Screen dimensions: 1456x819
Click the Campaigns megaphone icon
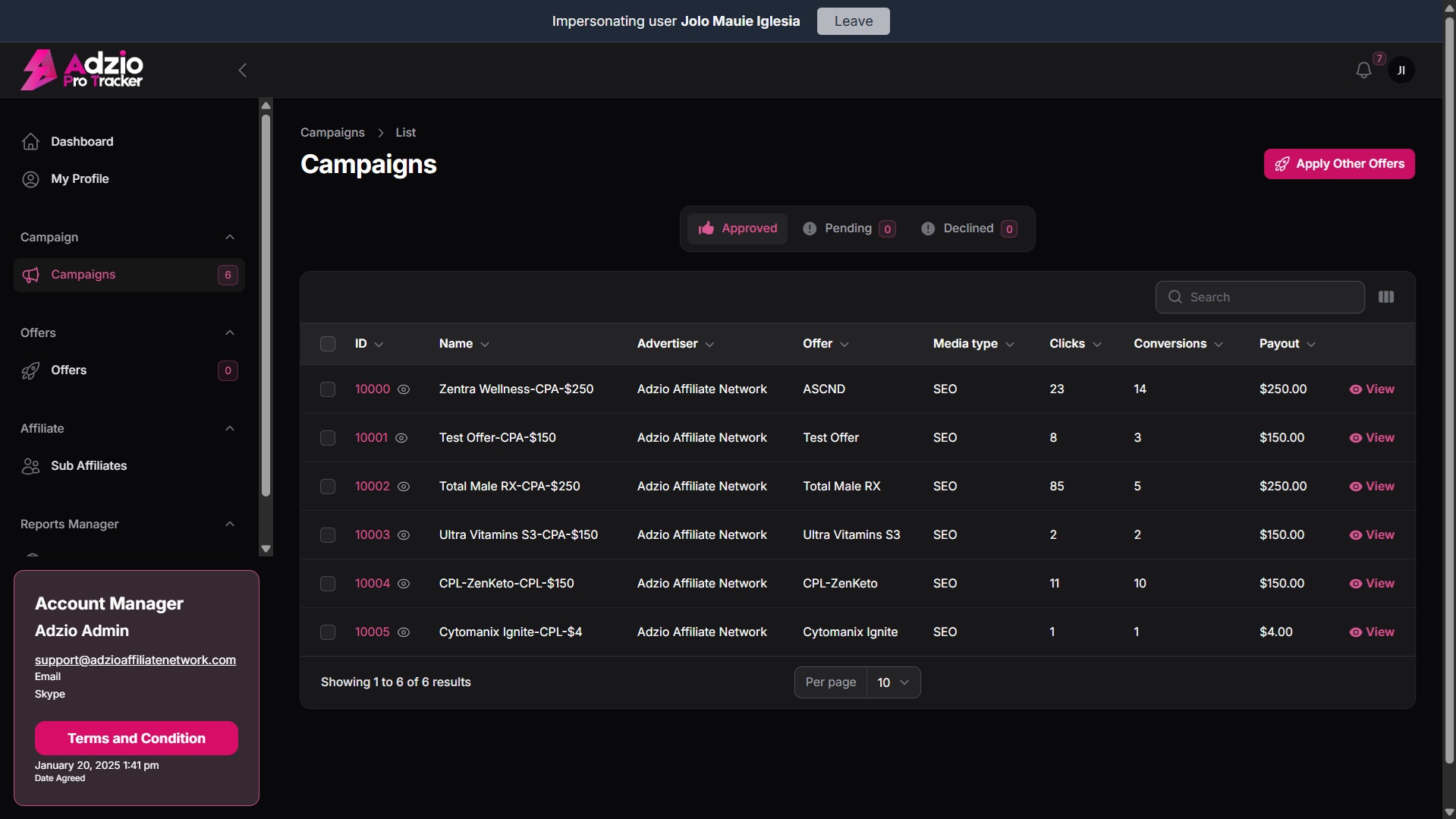pyautogui.click(x=30, y=275)
